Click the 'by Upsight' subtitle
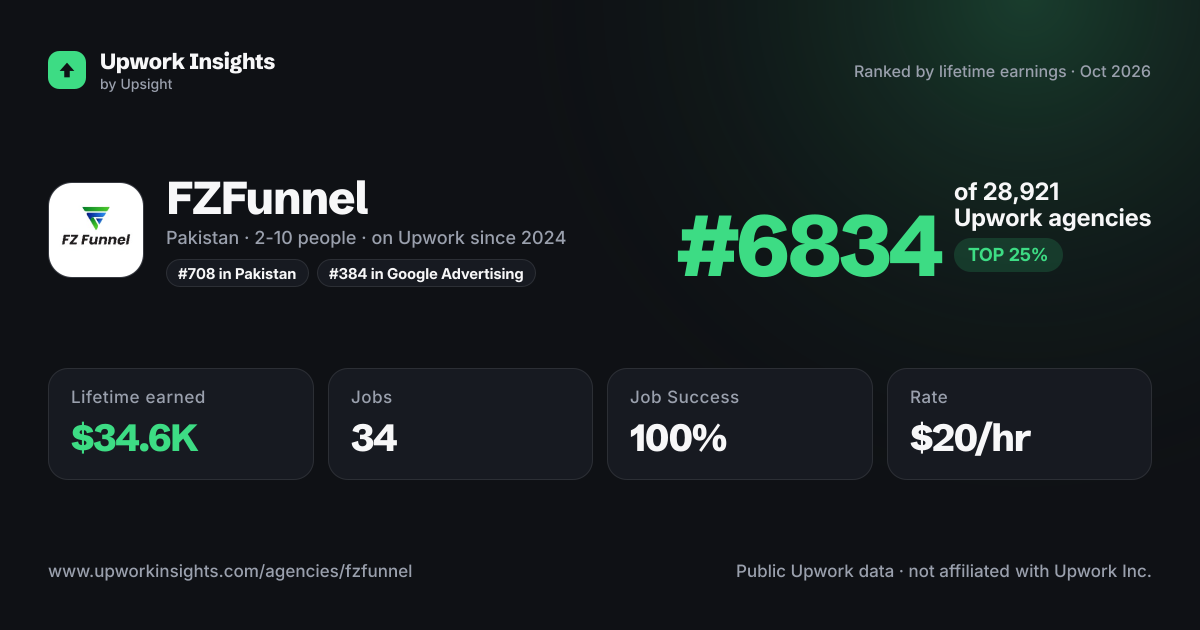This screenshot has width=1200, height=630. (x=136, y=85)
